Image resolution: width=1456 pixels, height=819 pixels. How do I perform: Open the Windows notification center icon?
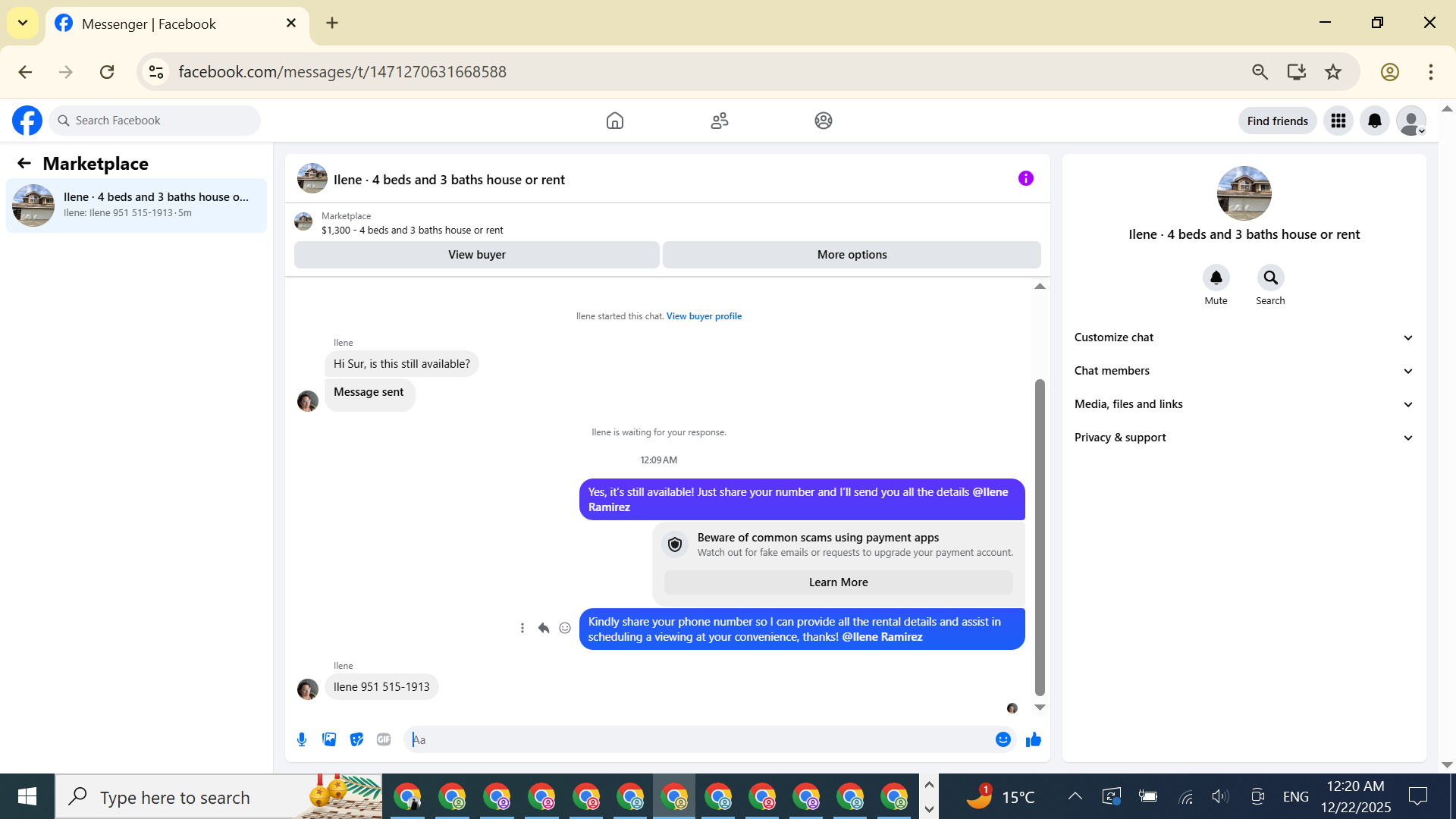1417,796
